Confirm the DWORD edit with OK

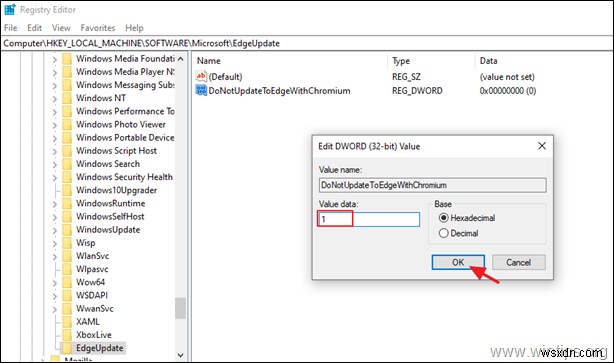pos(458,262)
